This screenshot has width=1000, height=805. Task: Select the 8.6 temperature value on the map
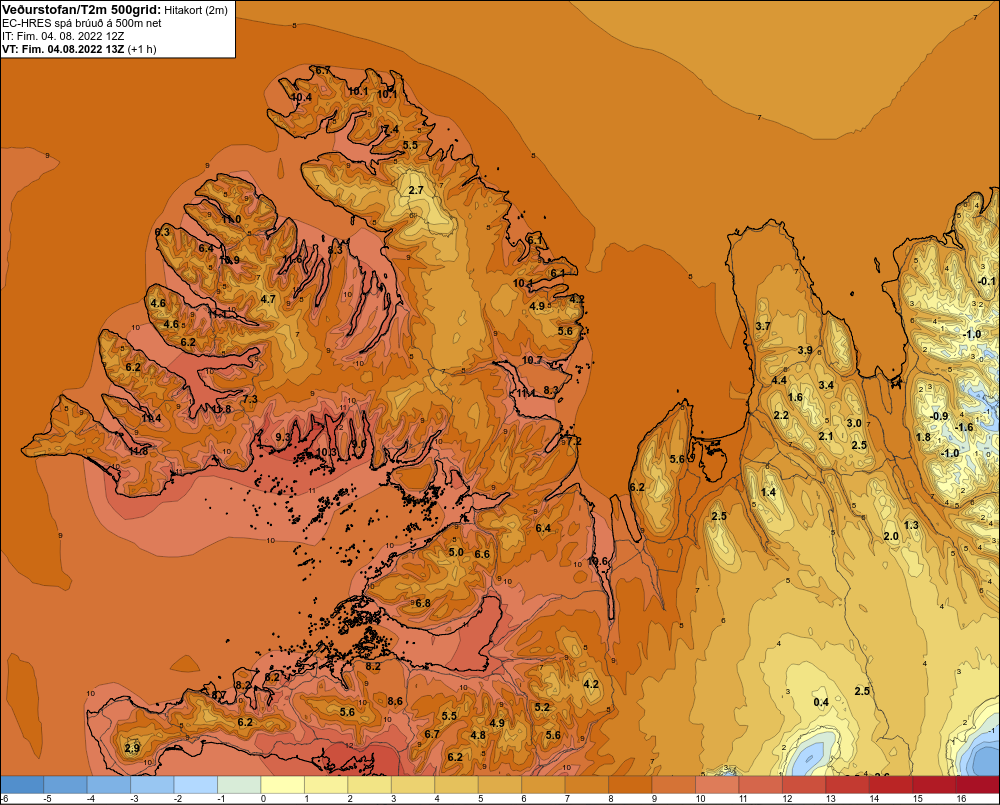point(395,701)
